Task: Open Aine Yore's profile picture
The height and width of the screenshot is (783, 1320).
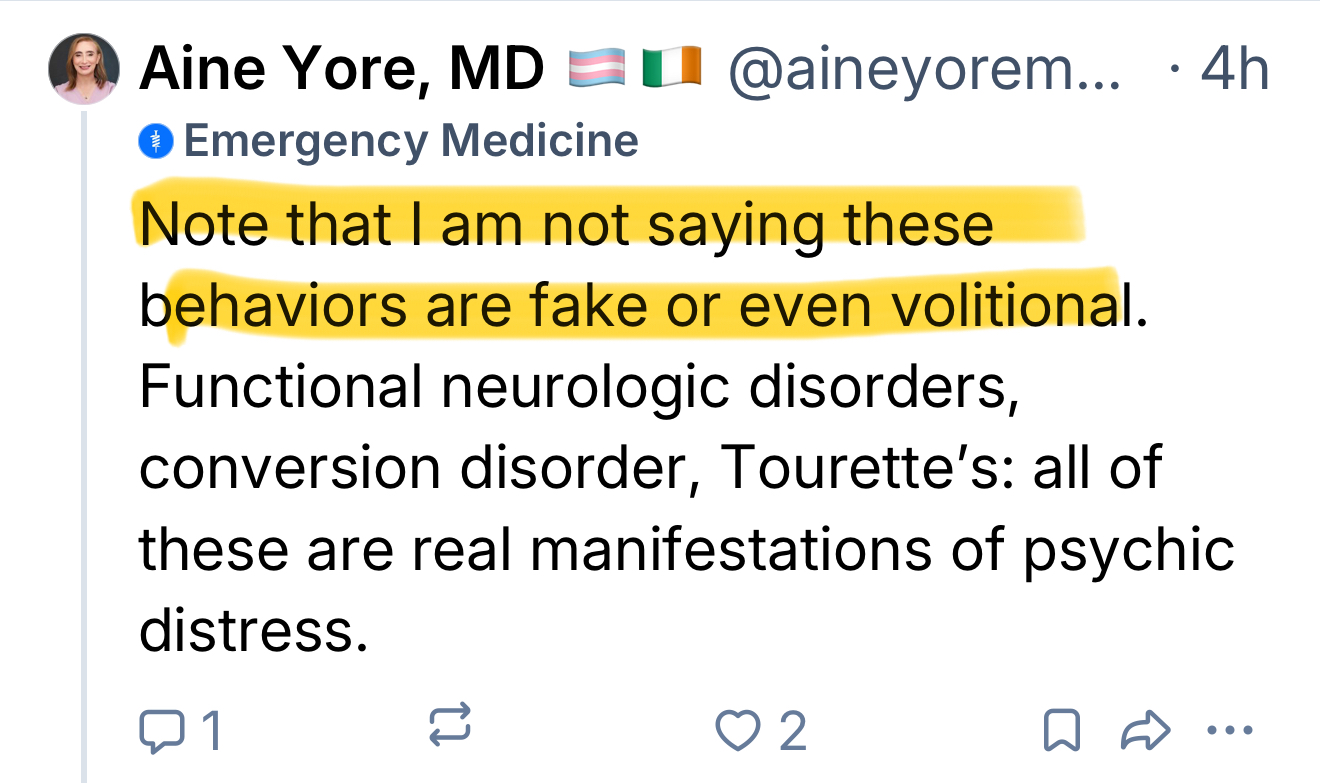Action: [x=85, y=69]
